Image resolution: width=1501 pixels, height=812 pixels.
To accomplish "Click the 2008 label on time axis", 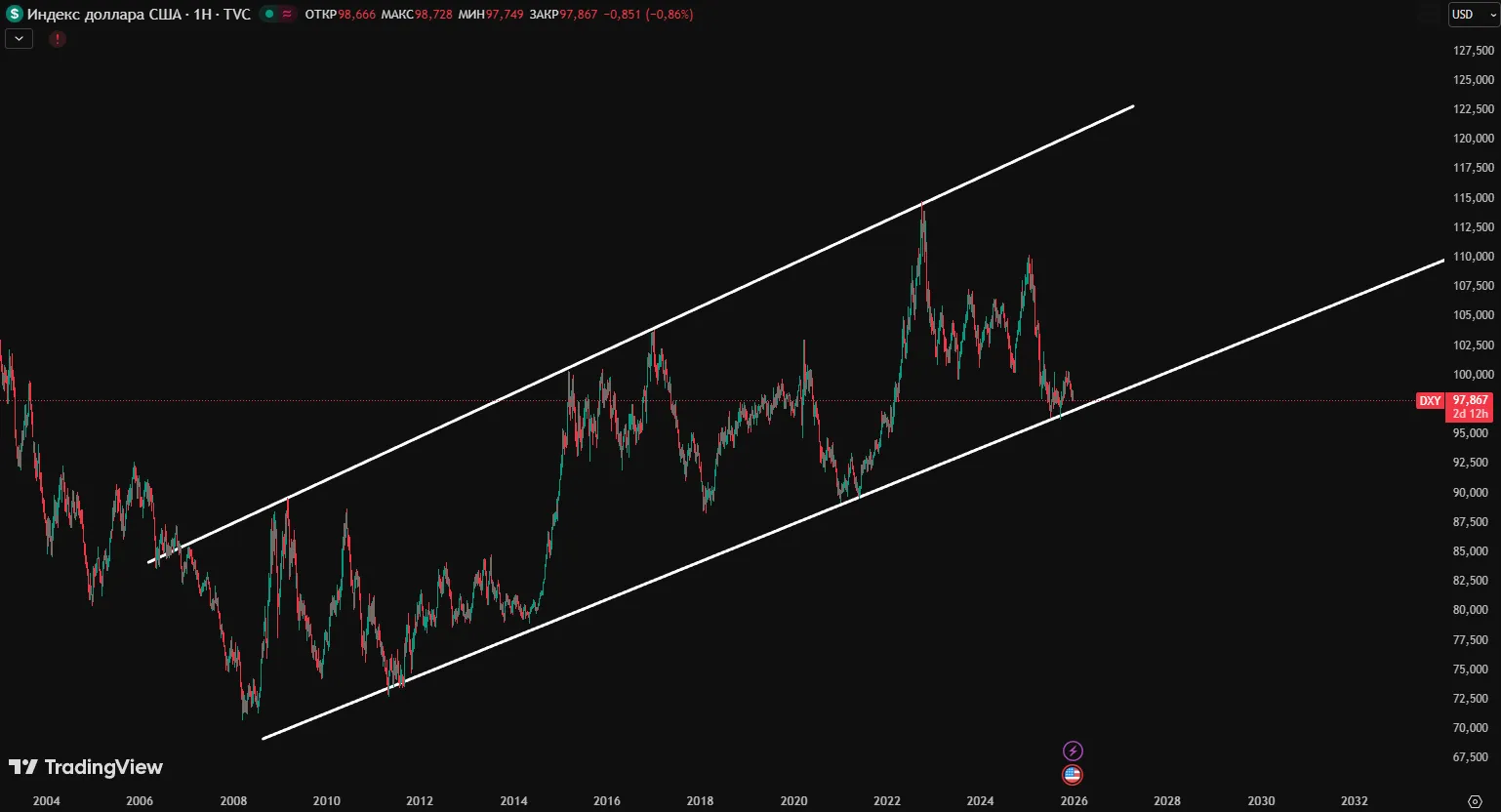I will coord(233,801).
